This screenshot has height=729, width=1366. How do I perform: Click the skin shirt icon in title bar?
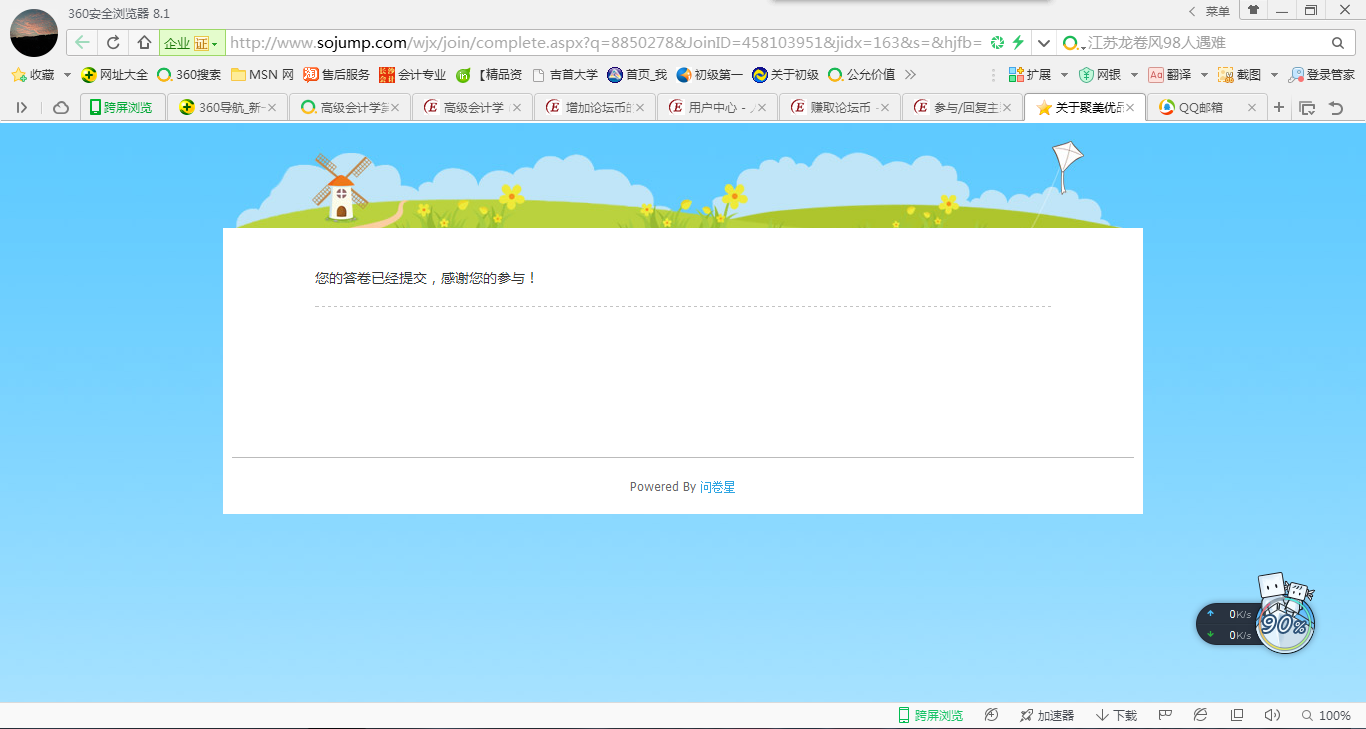click(x=1253, y=10)
